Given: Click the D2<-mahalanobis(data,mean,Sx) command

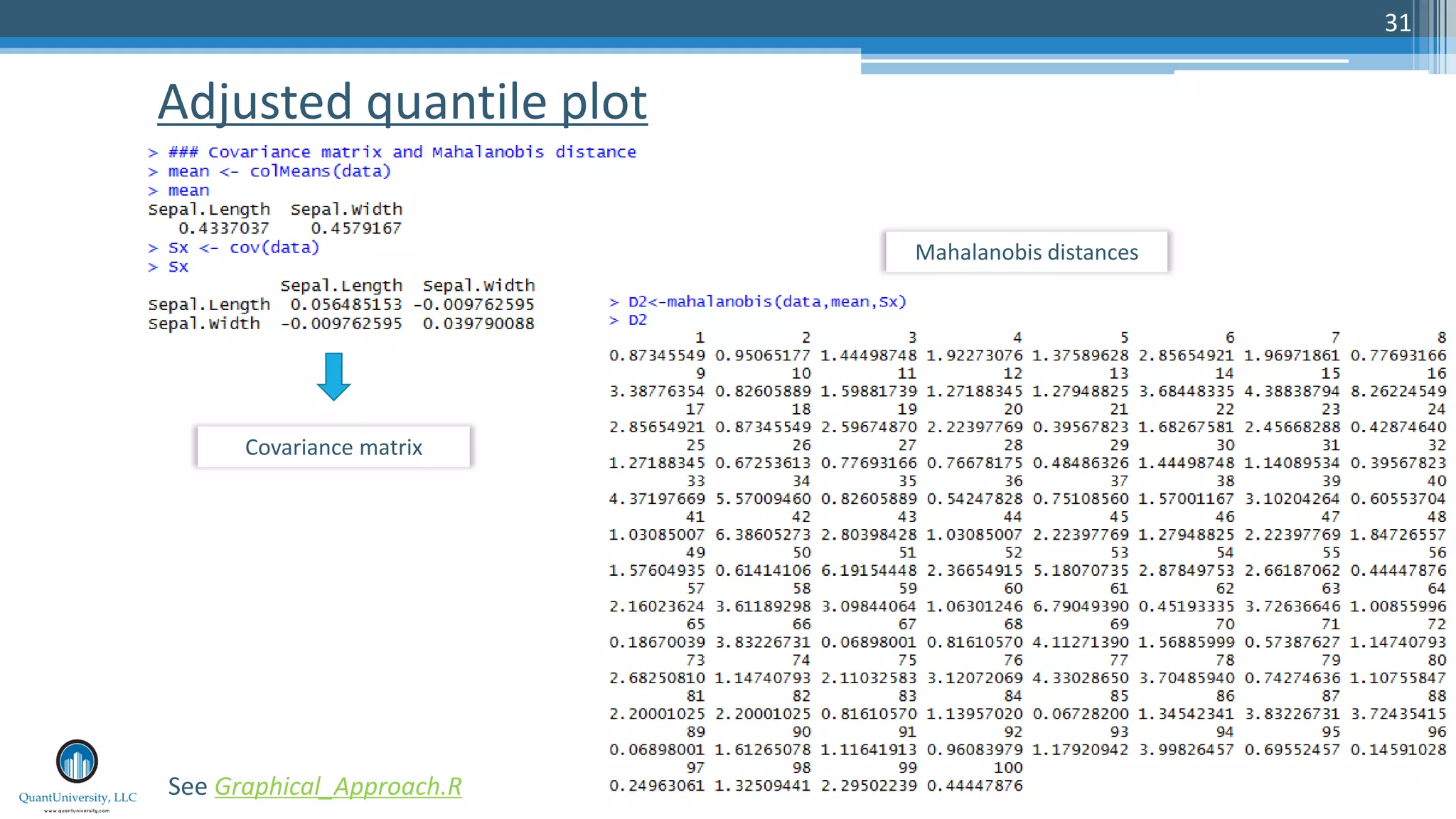Looking at the screenshot, I should coord(758,301).
